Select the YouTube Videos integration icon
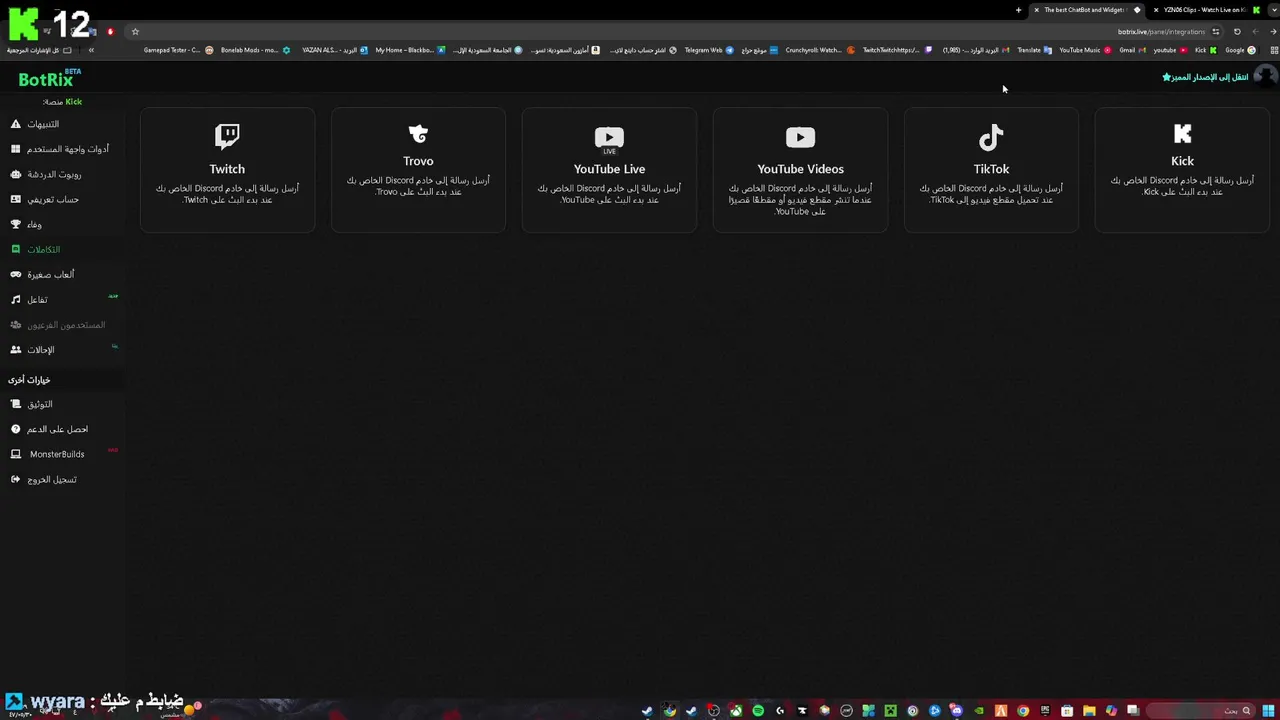Viewport: 1280px width, 720px height. (800, 137)
